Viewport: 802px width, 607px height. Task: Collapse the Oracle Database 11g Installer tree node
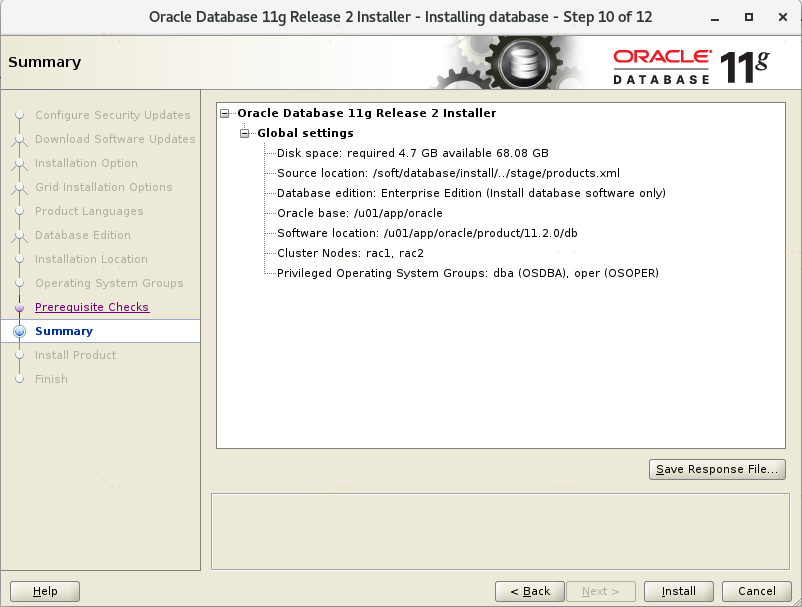pos(227,113)
